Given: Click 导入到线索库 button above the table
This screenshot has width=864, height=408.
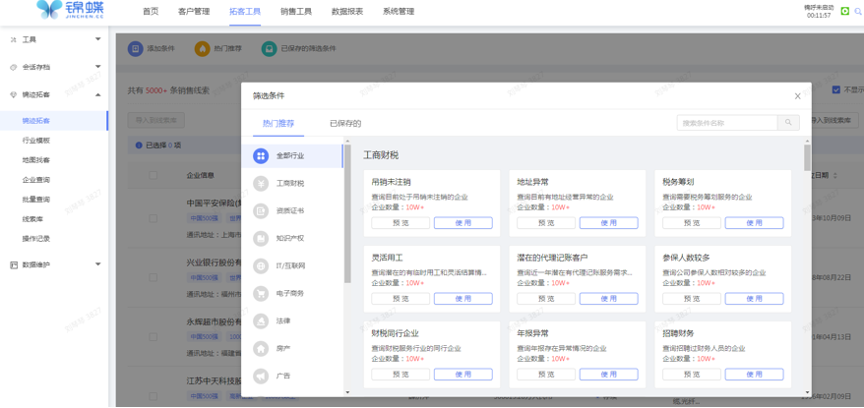Looking at the screenshot, I should point(156,120).
